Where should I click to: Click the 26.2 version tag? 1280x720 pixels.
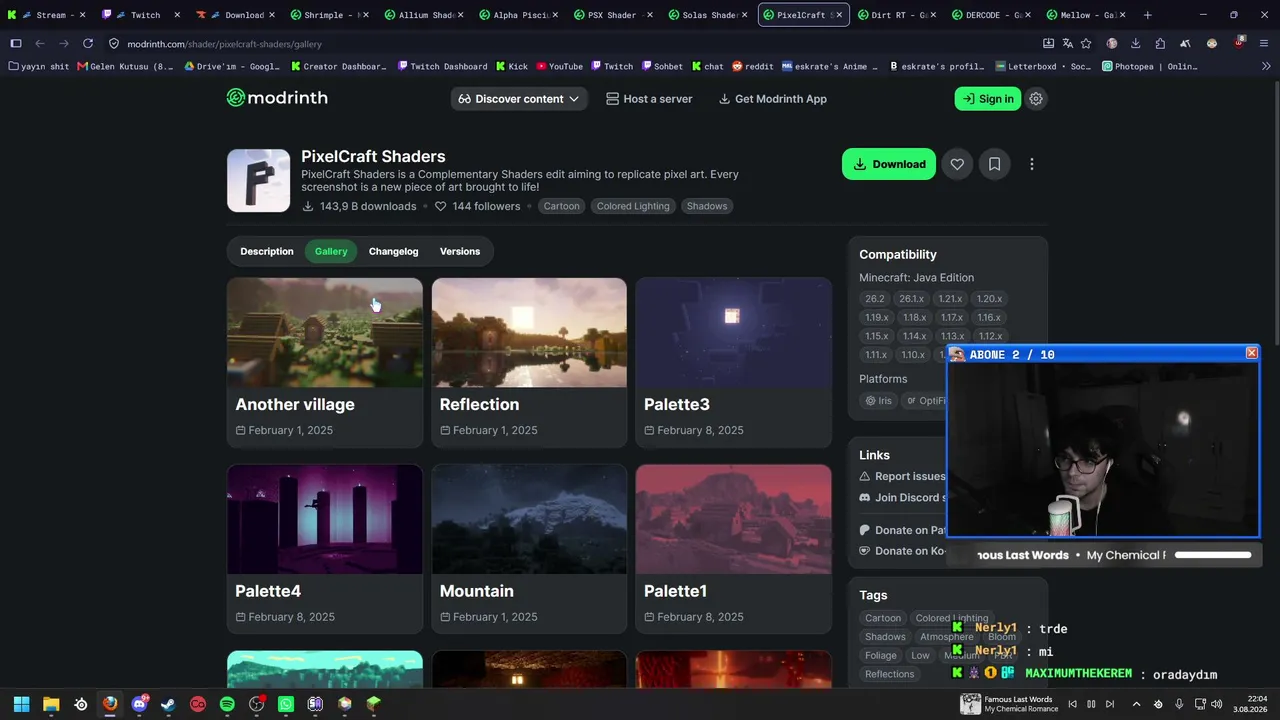click(x=875, y=298)
